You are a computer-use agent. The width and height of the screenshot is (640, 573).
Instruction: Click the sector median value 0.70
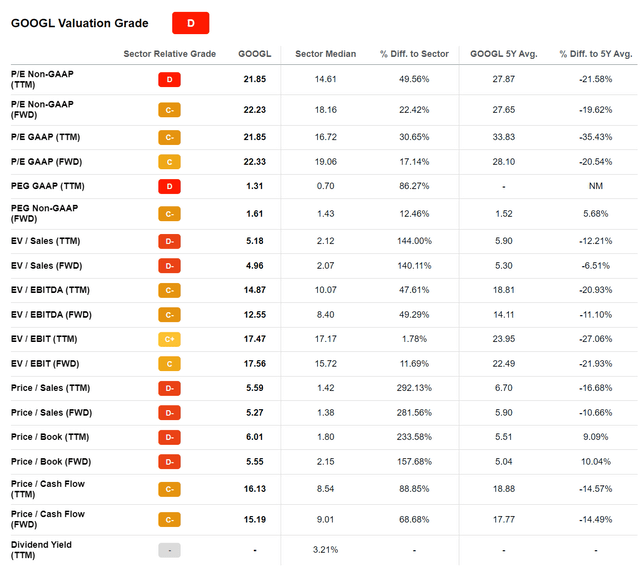click(x=325, y=186)
